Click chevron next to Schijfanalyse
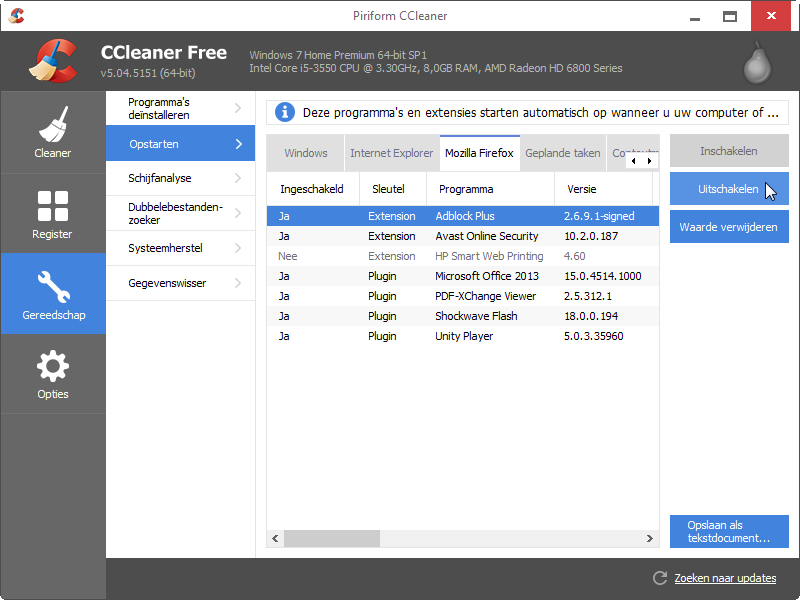 238,178
